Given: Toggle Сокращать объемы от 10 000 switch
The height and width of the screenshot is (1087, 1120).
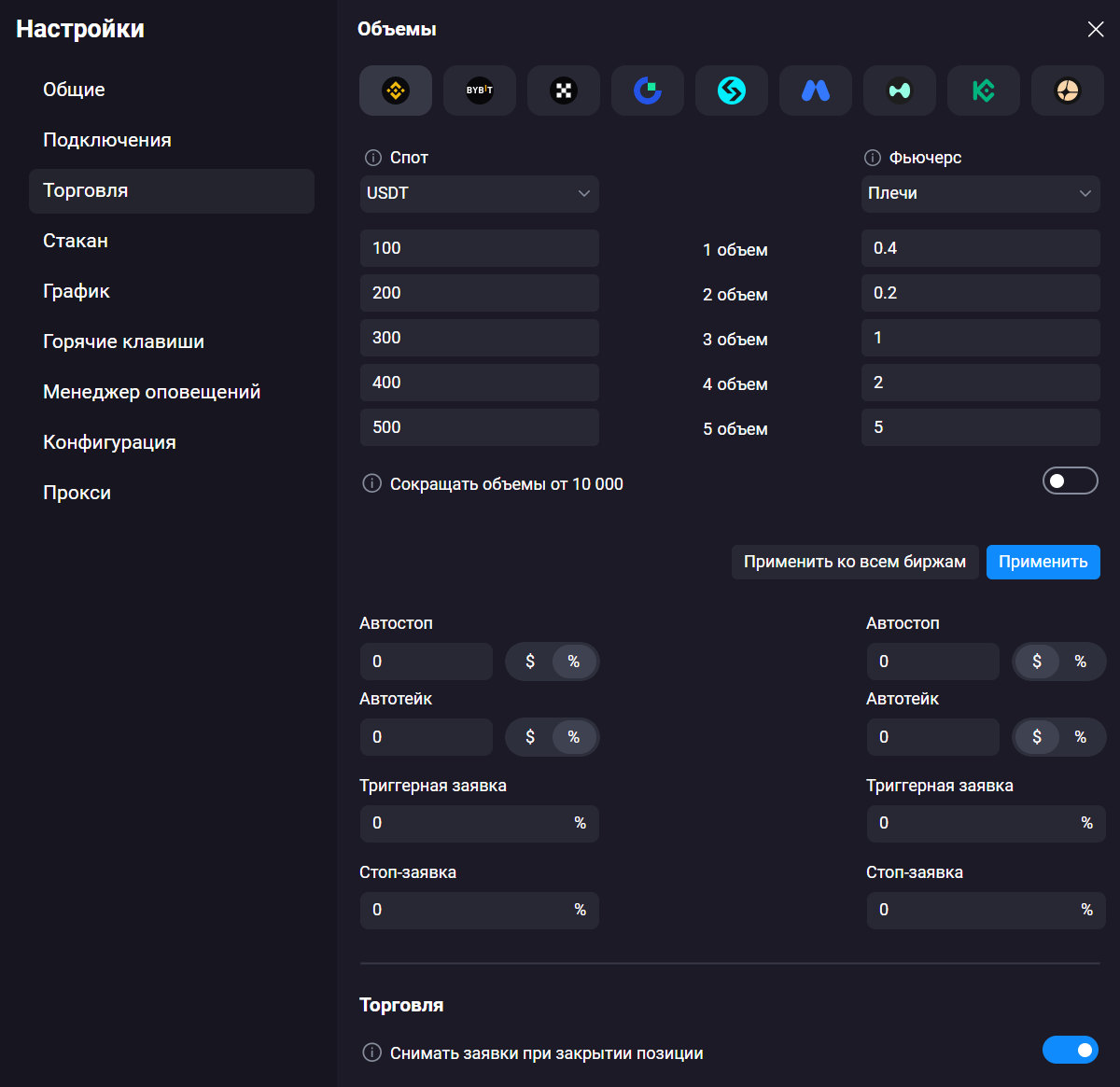Looking at the screenshot, I should click(x=1071, y=481).
